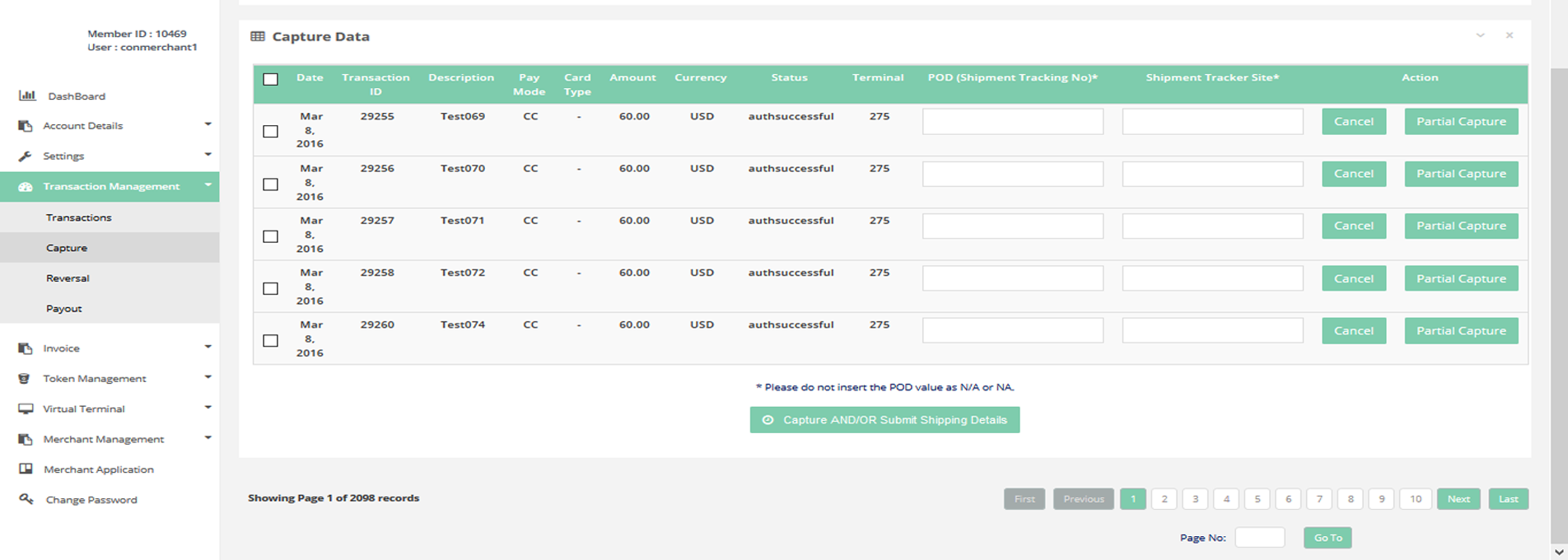Click Partial Capture for transaction 29257
The image size is (1568, 560).
[x=1461, y=226]
